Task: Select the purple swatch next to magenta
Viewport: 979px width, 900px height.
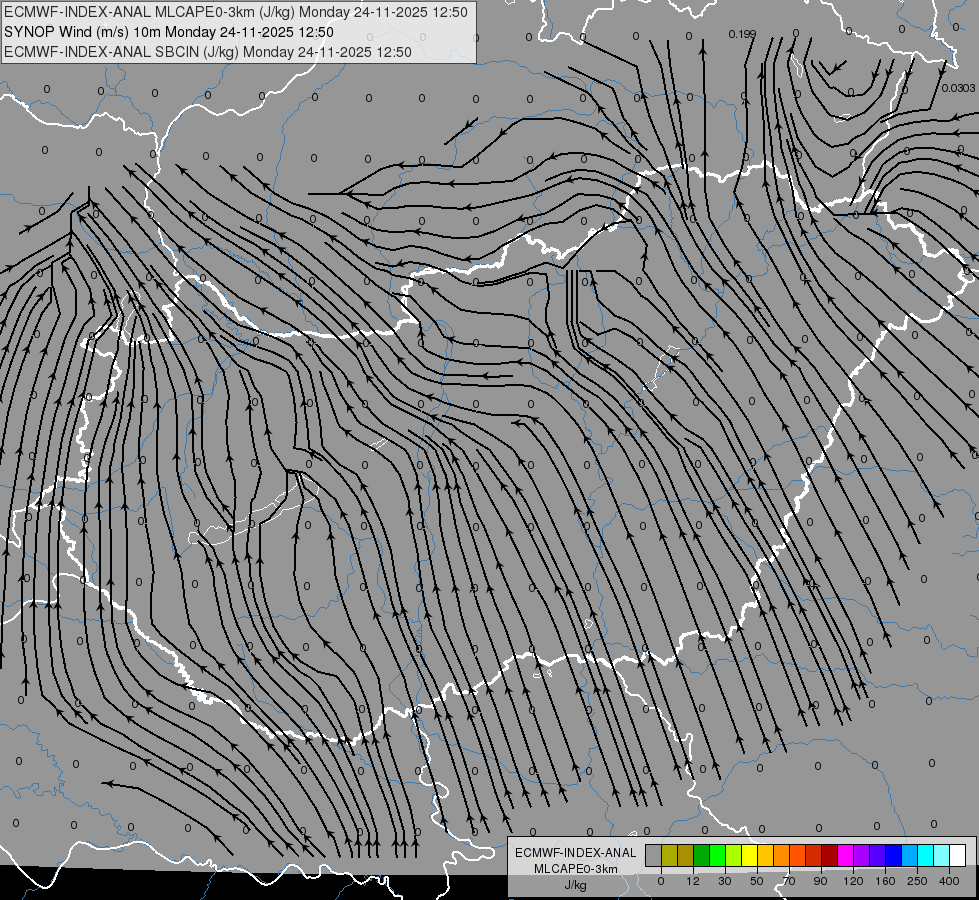Action: click(862, 855)
